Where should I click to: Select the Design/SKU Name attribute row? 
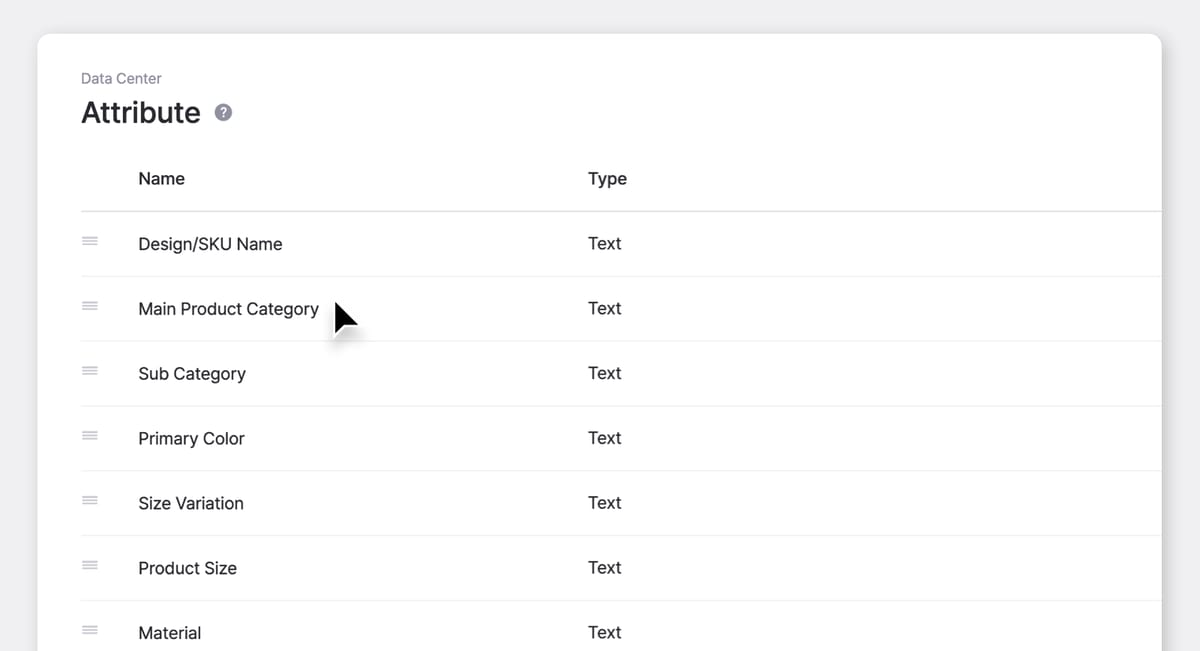[210, 244]
